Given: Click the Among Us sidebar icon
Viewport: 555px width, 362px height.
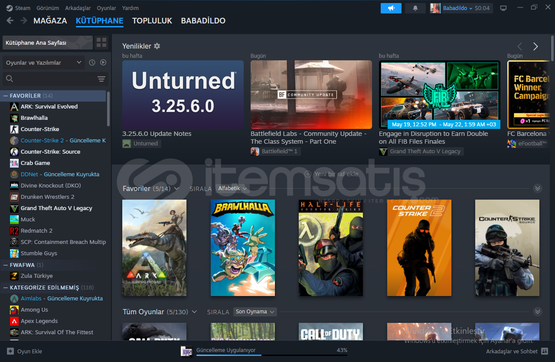Looking at the screenshot, I should click(x=14, y=310).
